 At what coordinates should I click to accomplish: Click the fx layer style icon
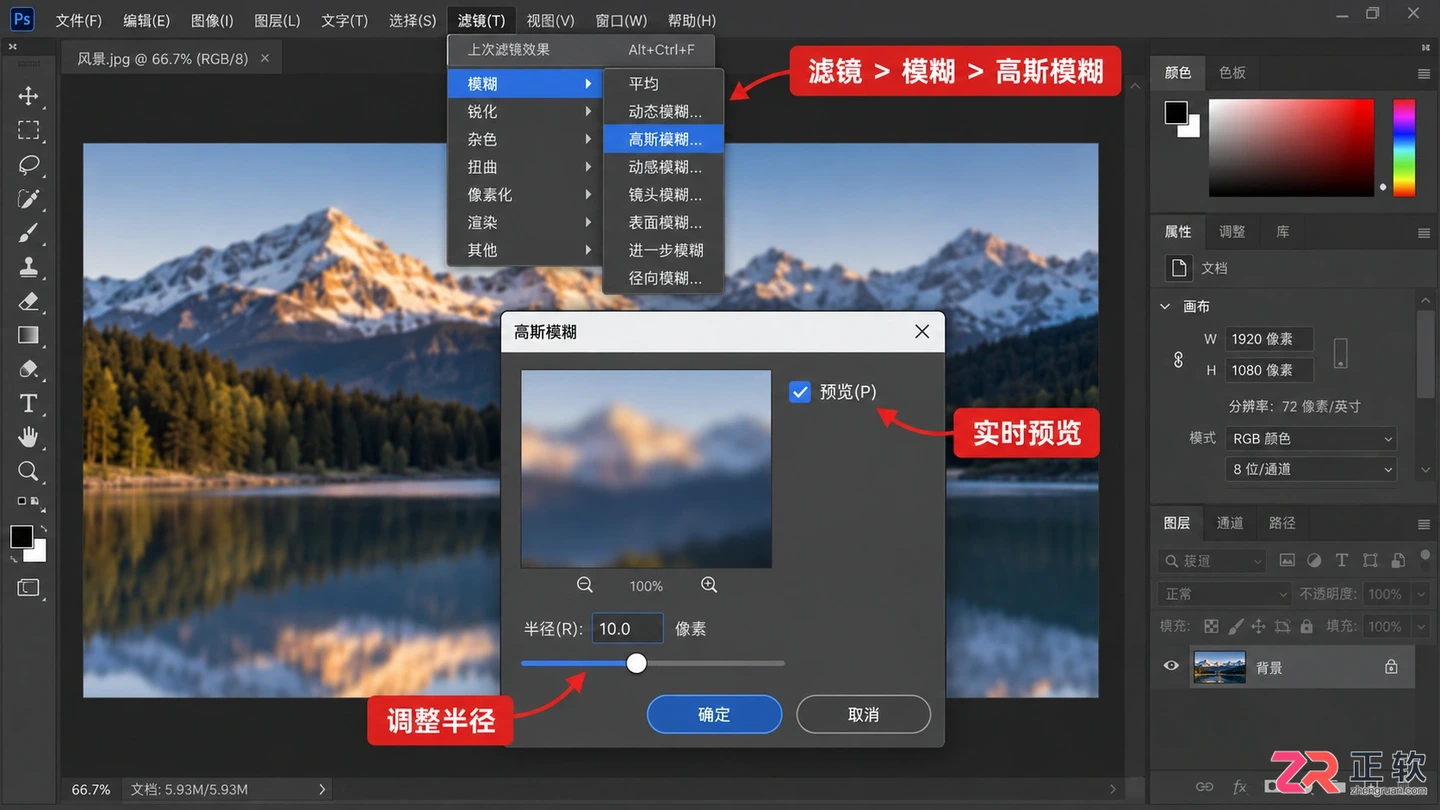point(1240,788)
